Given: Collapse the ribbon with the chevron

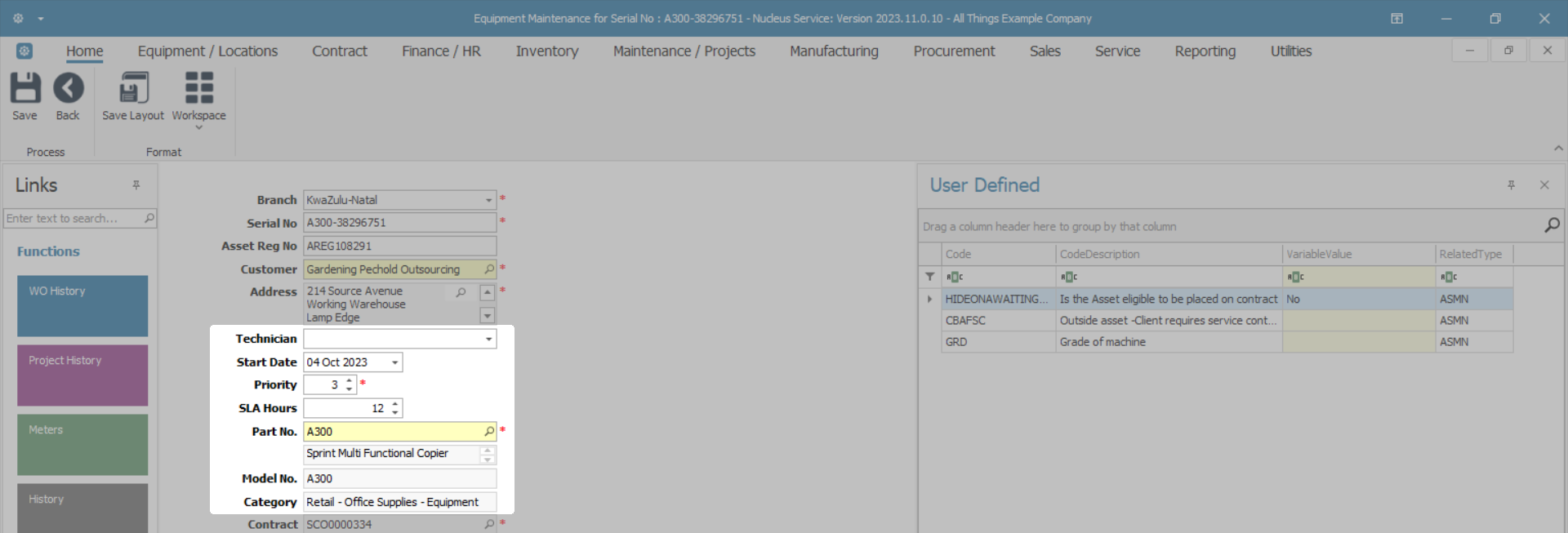Looking at the screenshot, I should pyautogui.click(x=1558, y=148).
